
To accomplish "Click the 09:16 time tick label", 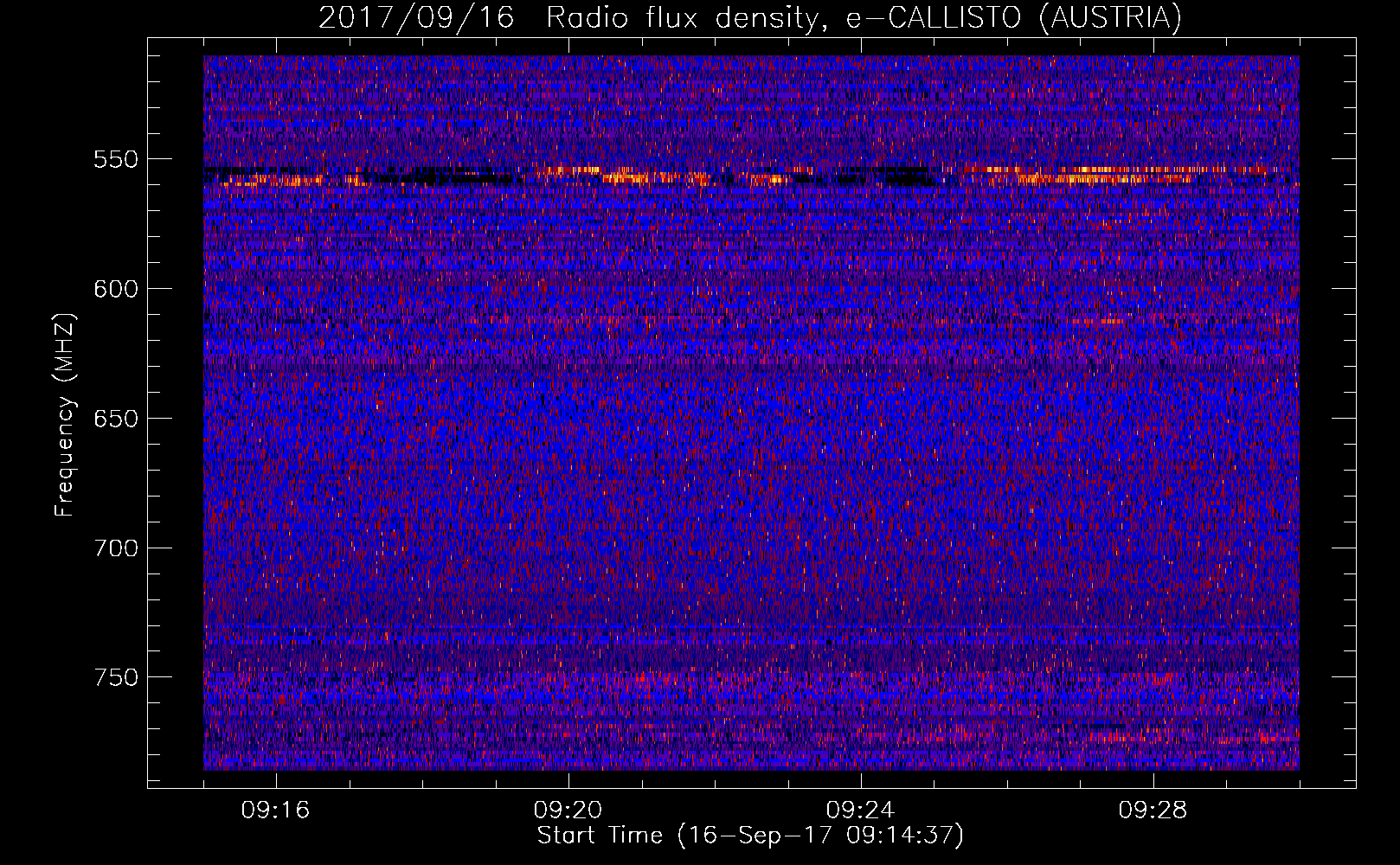I will point(275,811).
